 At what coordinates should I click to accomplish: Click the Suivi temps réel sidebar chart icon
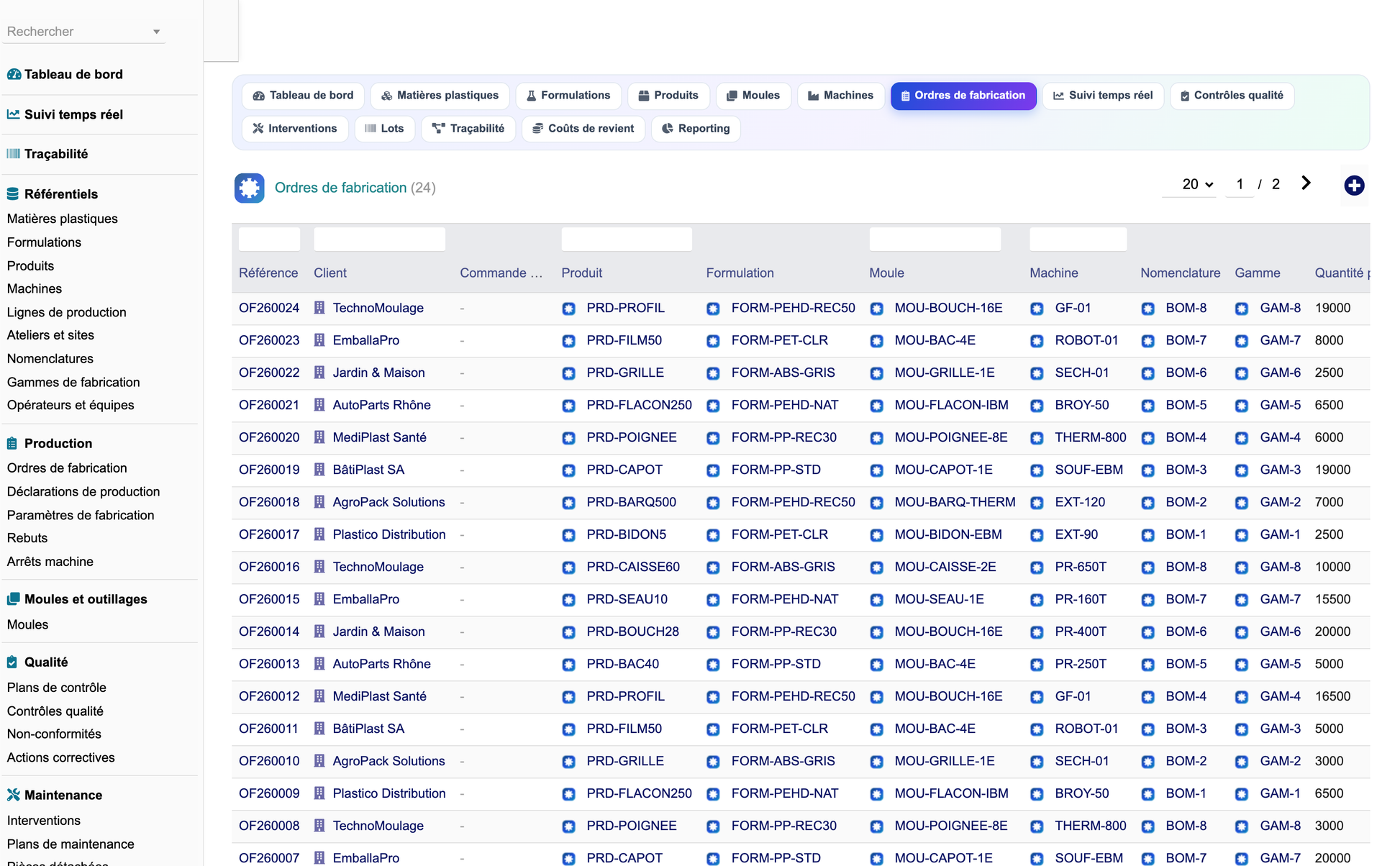click(x=14, y=114)
